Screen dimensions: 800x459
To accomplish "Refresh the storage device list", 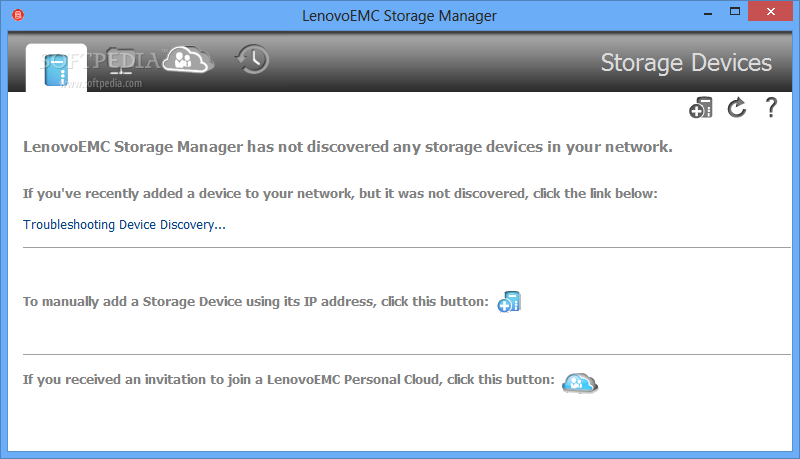I will point(737,108).
